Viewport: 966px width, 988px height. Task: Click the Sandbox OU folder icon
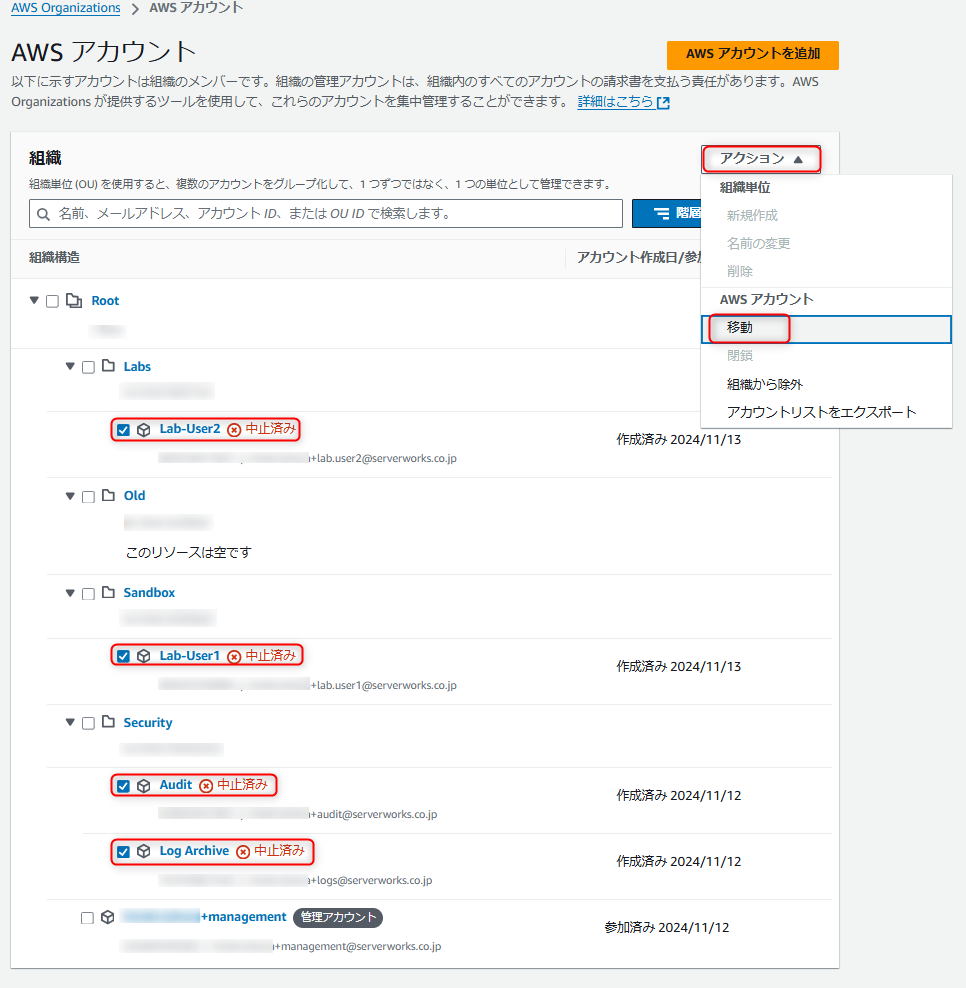pyautogui.click(x=108, y=592)
